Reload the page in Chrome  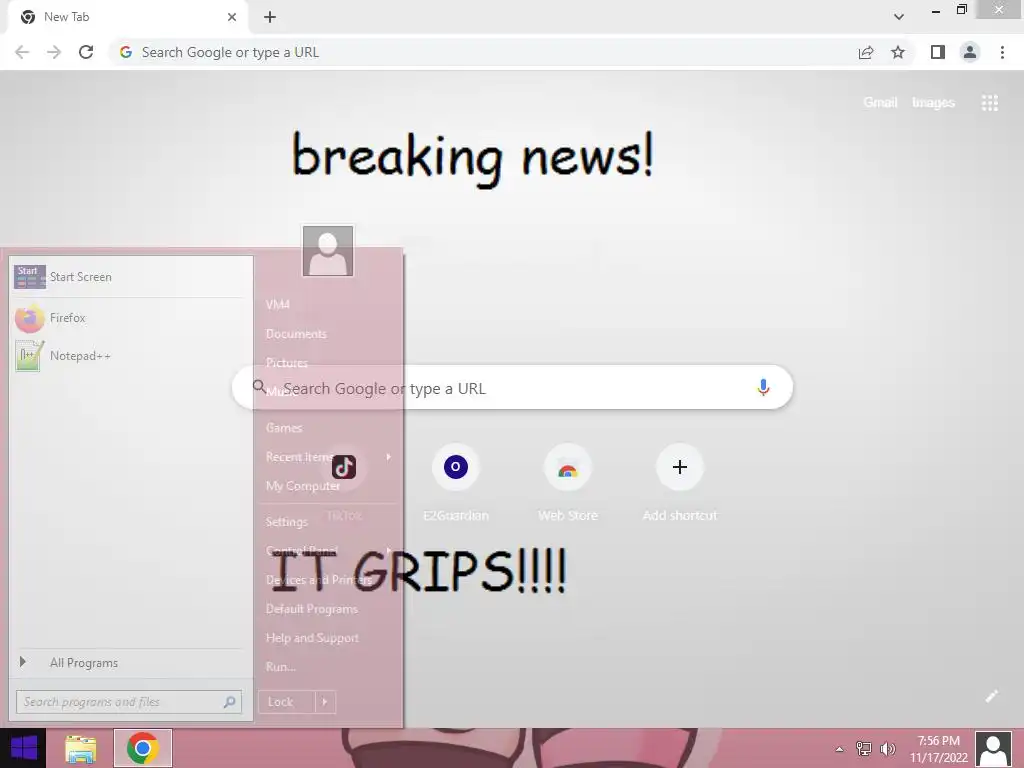[86, 52]
